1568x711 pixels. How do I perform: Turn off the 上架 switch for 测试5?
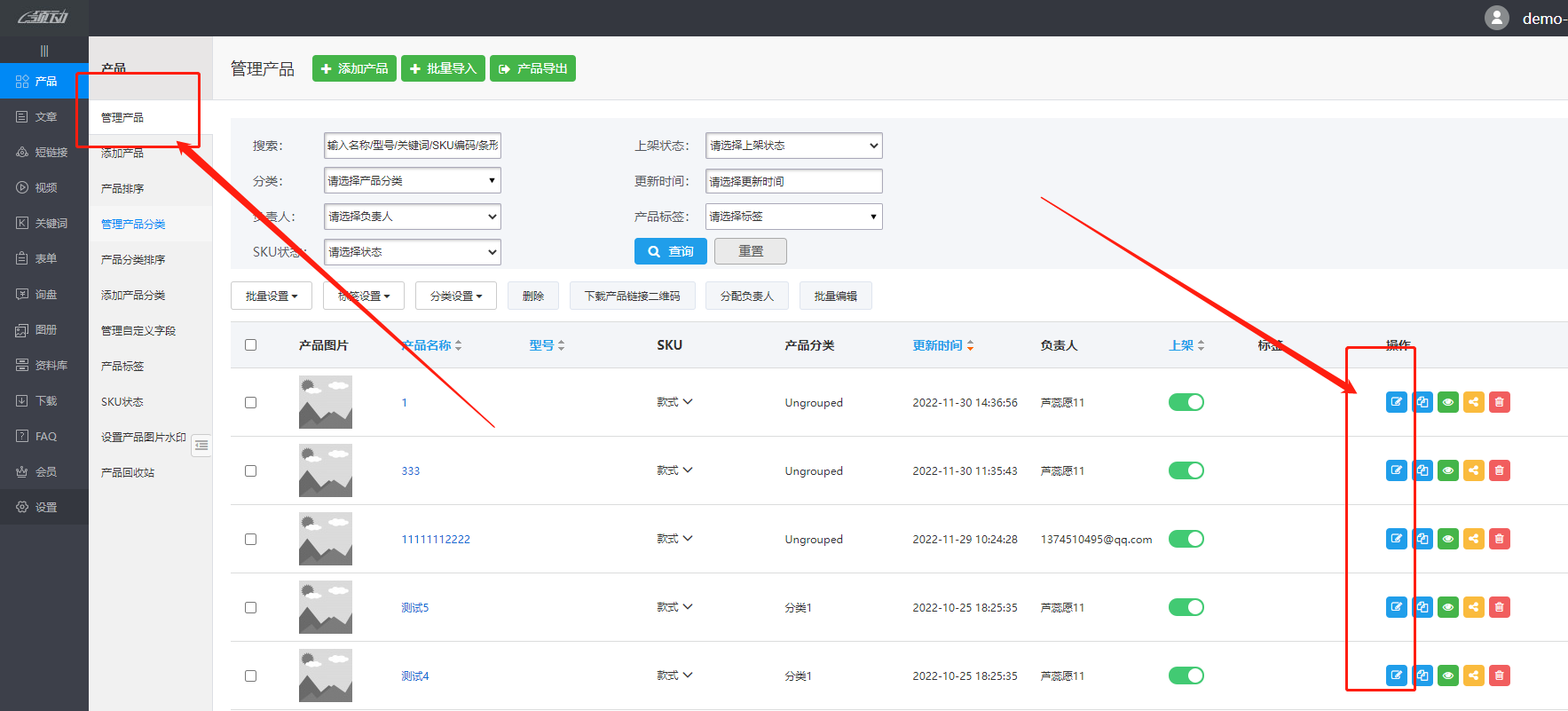point(1186,607)
